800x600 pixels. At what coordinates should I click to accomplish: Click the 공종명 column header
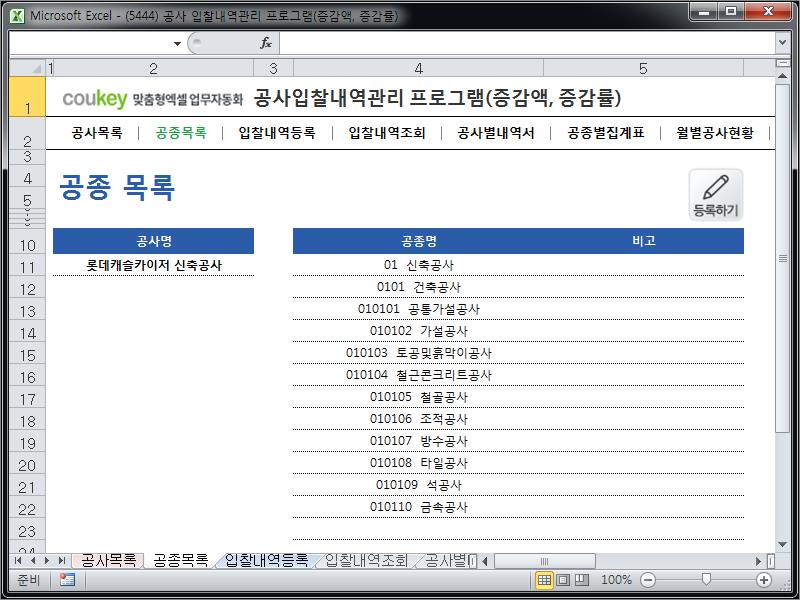point(418,241)
